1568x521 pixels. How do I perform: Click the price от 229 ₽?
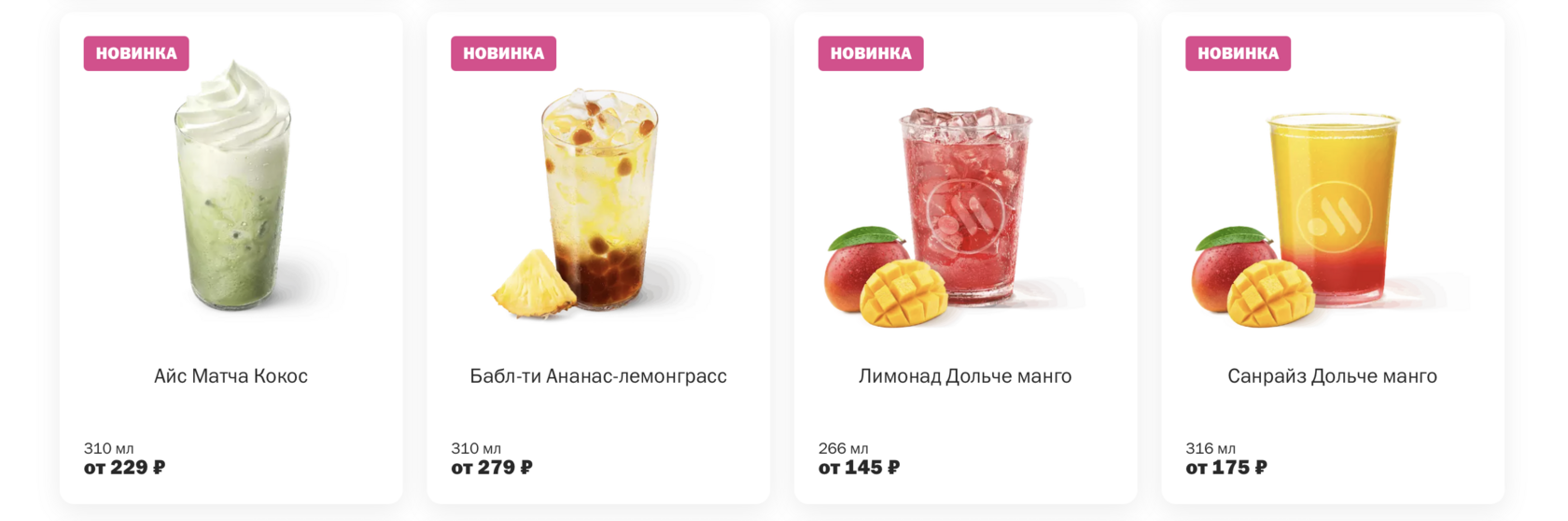coord(124,468)
